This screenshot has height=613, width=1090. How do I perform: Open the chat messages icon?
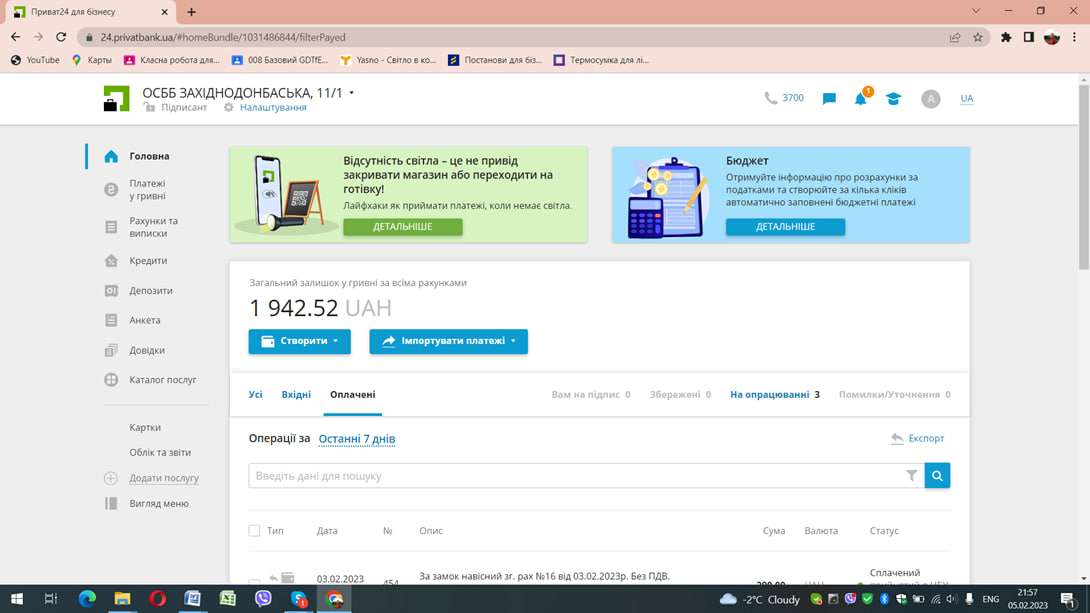(x=829, y=99)
